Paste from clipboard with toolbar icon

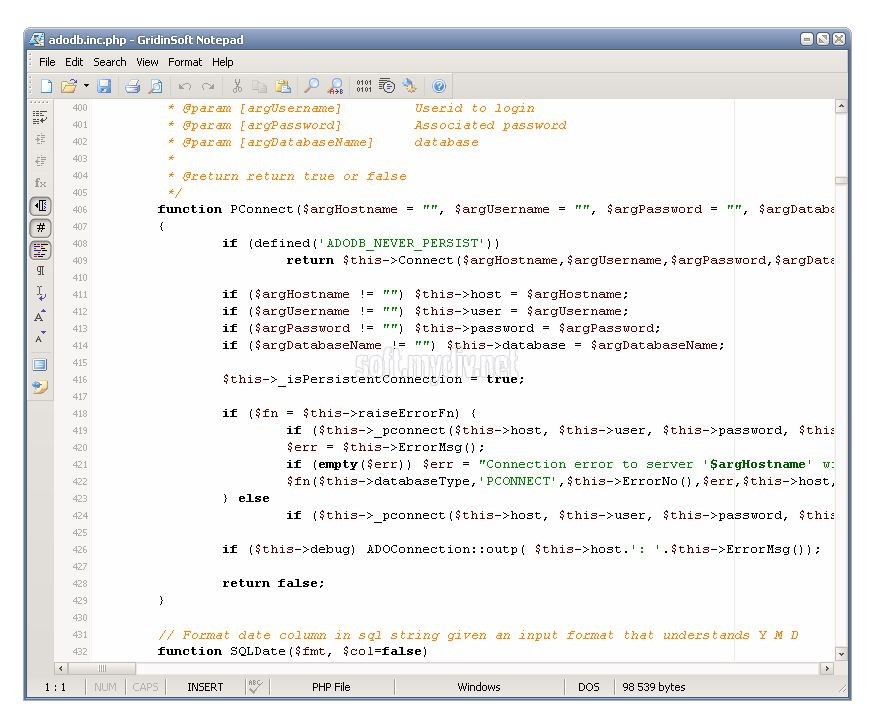click(283, 86)
